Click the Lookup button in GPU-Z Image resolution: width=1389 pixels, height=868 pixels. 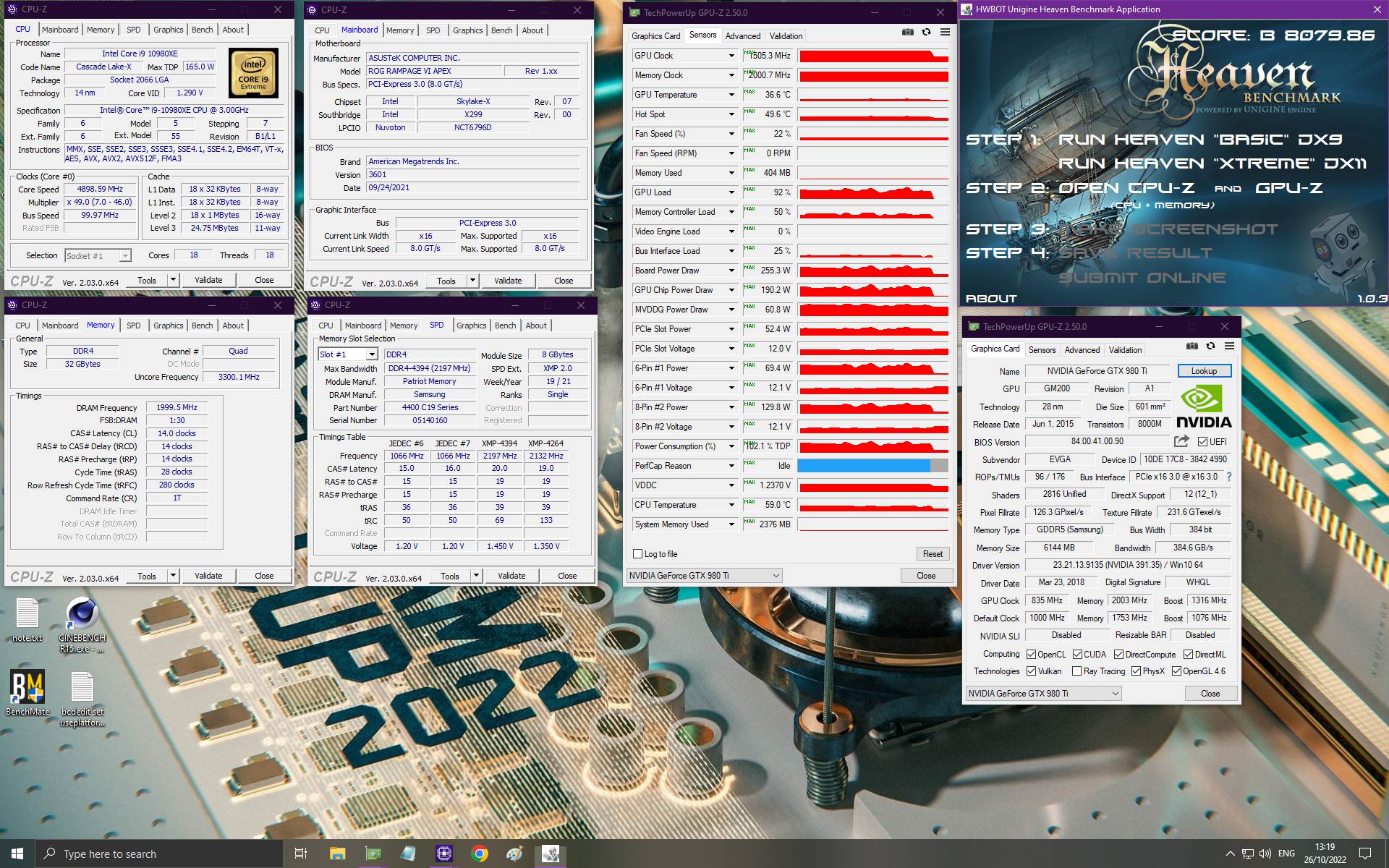[1204, 371]
